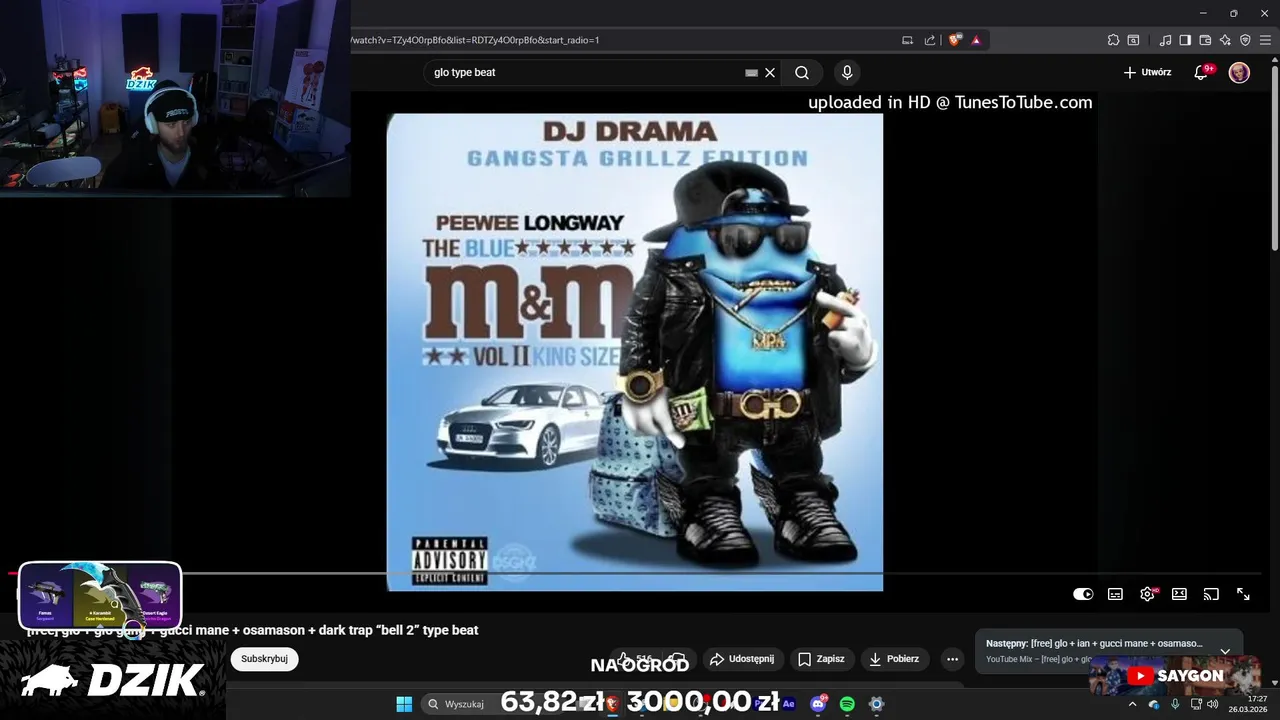Clear the YouTube search box text

[x=770, y=72]
